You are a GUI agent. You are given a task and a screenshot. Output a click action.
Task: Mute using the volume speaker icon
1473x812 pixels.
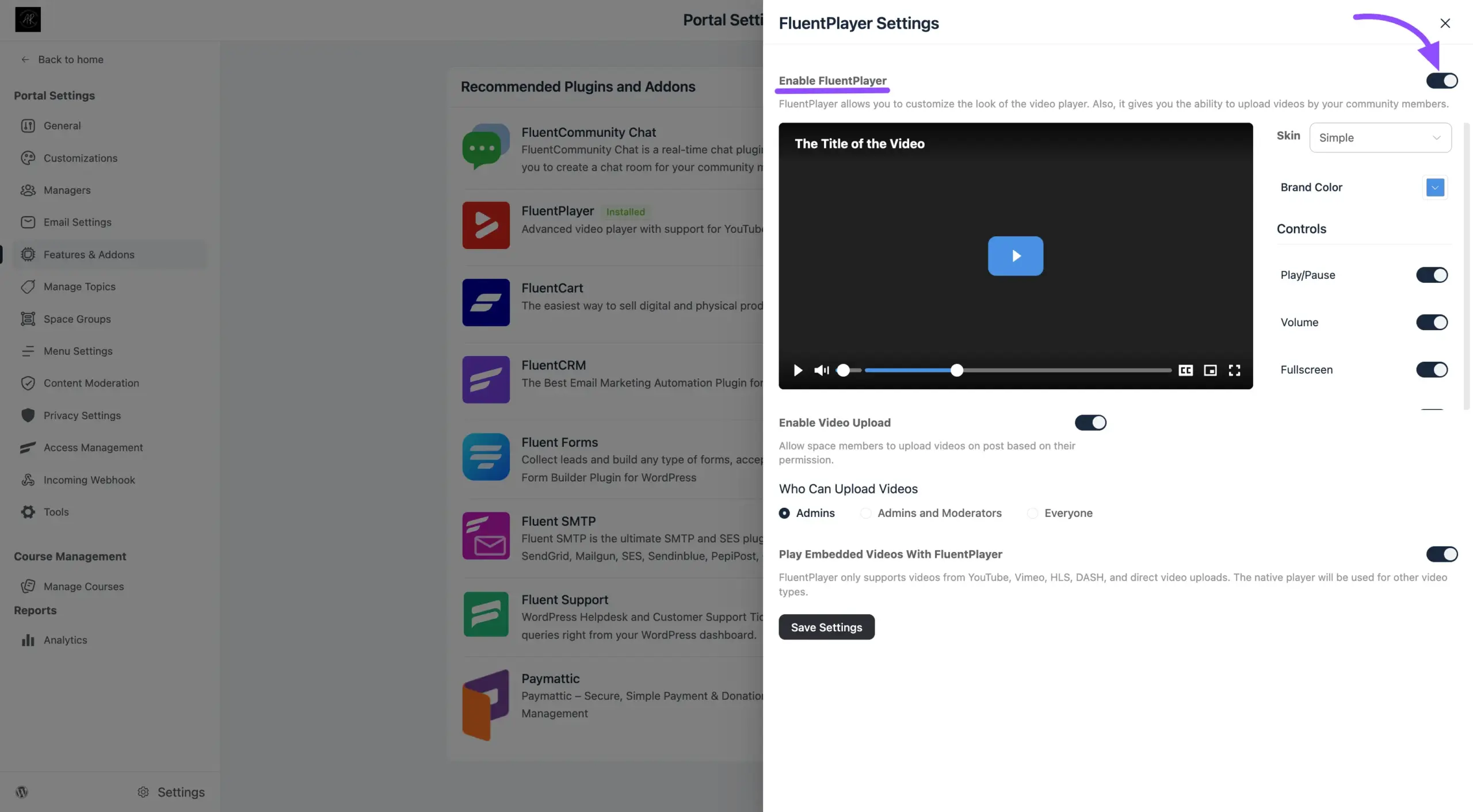coord(821,370)
